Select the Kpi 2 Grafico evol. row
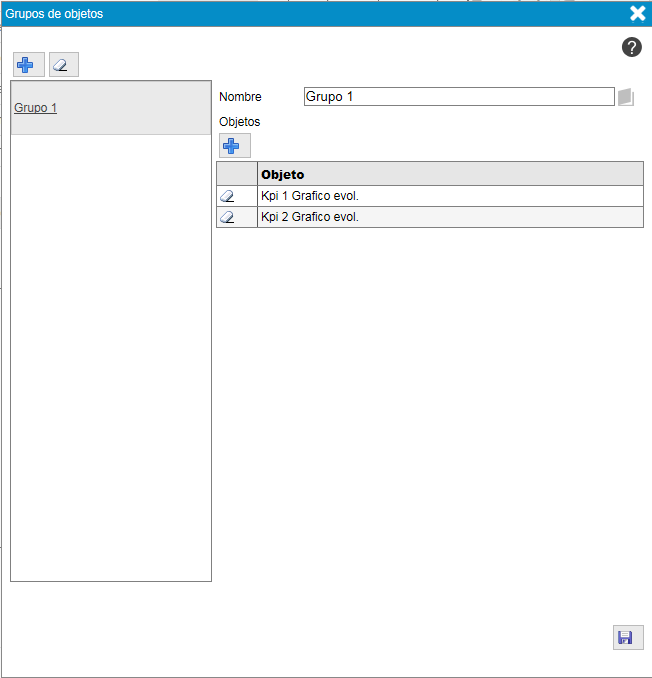Viewport: 652px width, 678px height. tap(449, 217)
